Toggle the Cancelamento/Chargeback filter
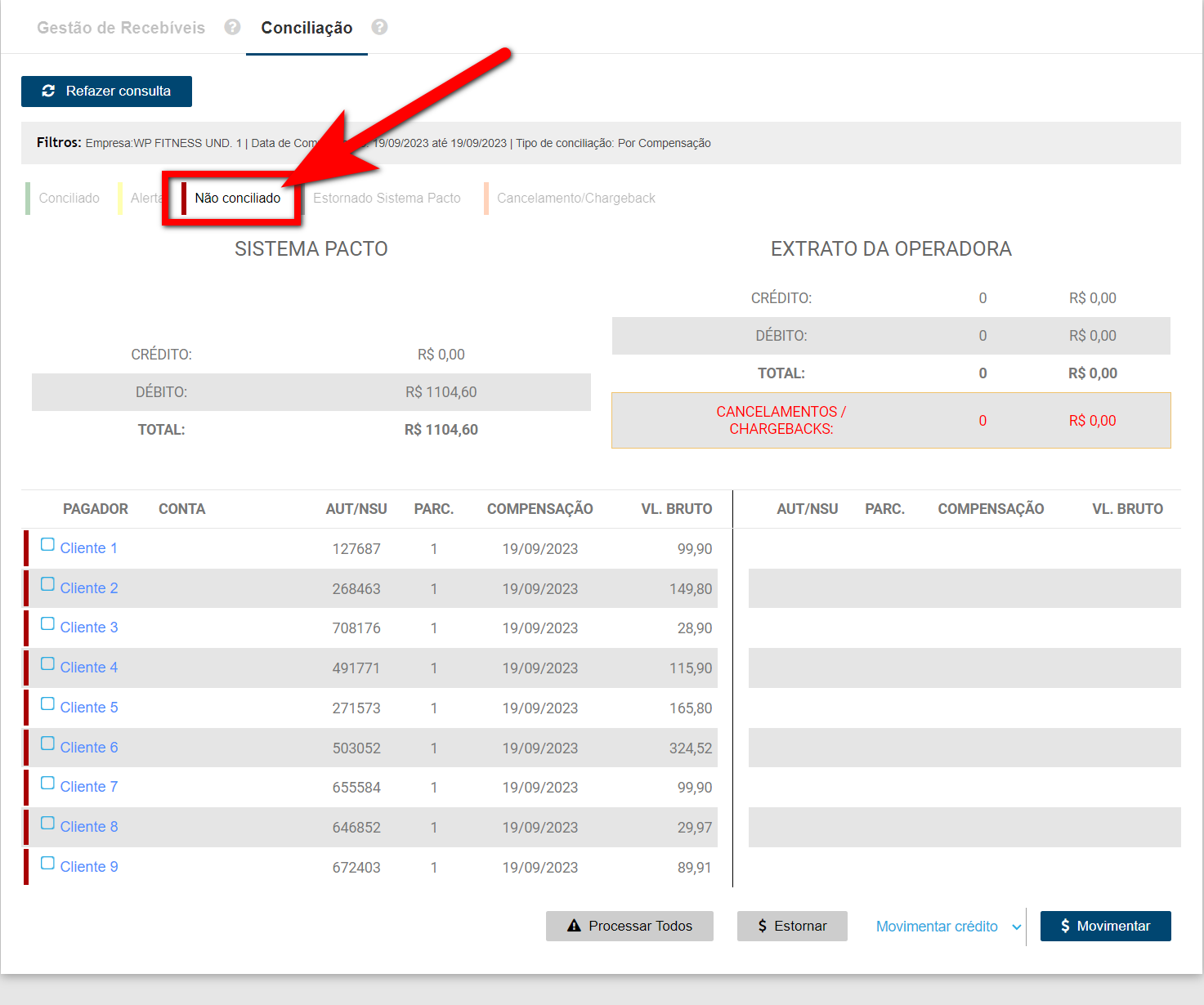 (x=575, y=199)
